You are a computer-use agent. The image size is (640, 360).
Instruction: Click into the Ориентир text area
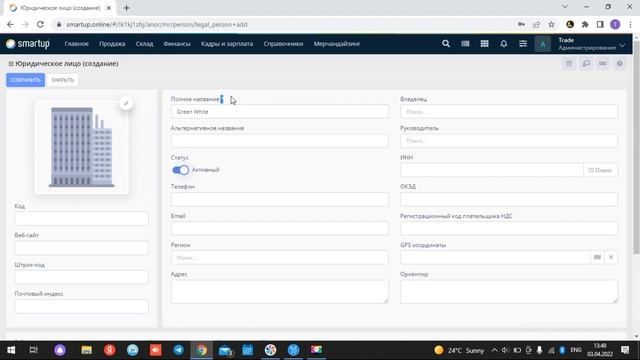tap(509, 291)
